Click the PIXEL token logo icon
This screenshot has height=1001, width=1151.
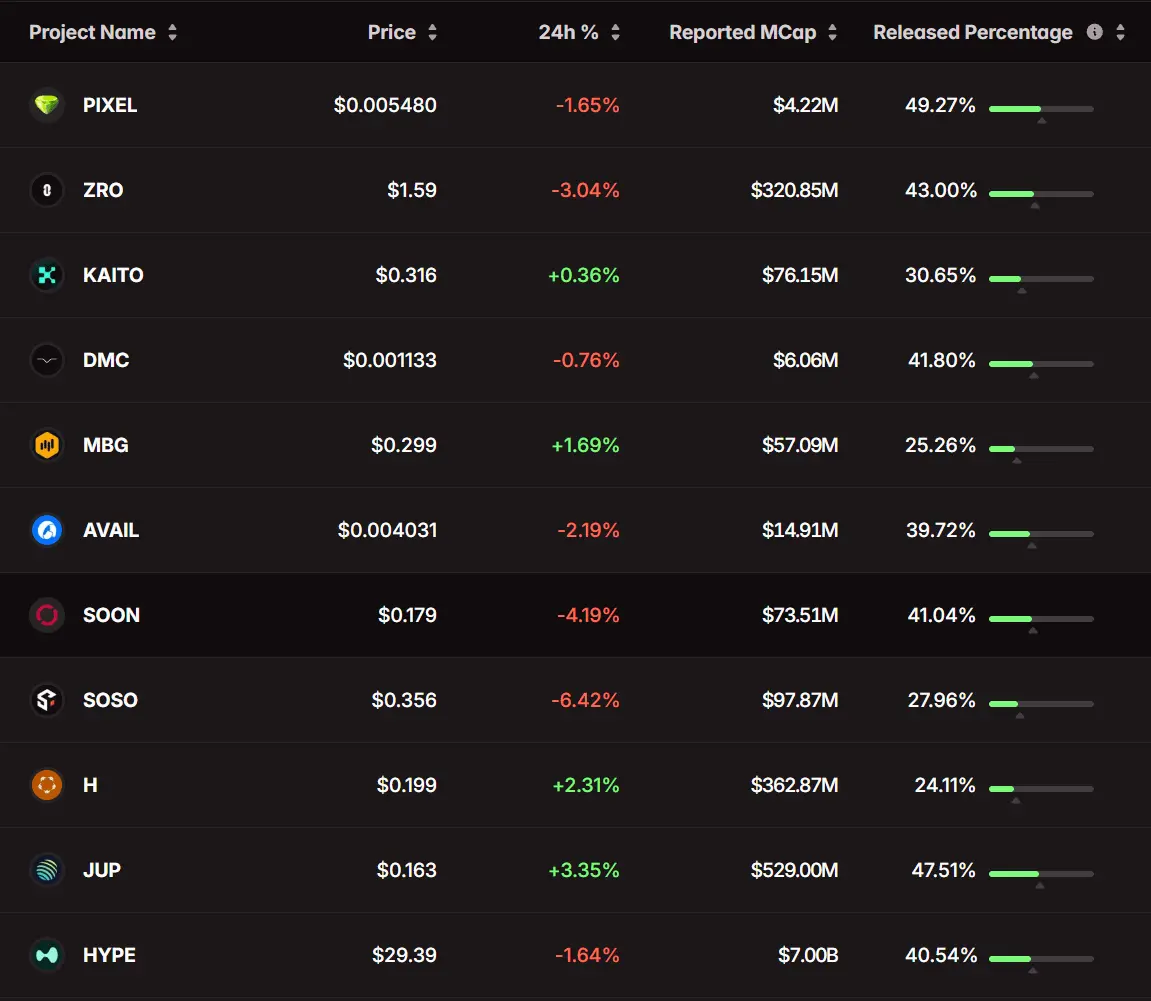coord(47,105)
